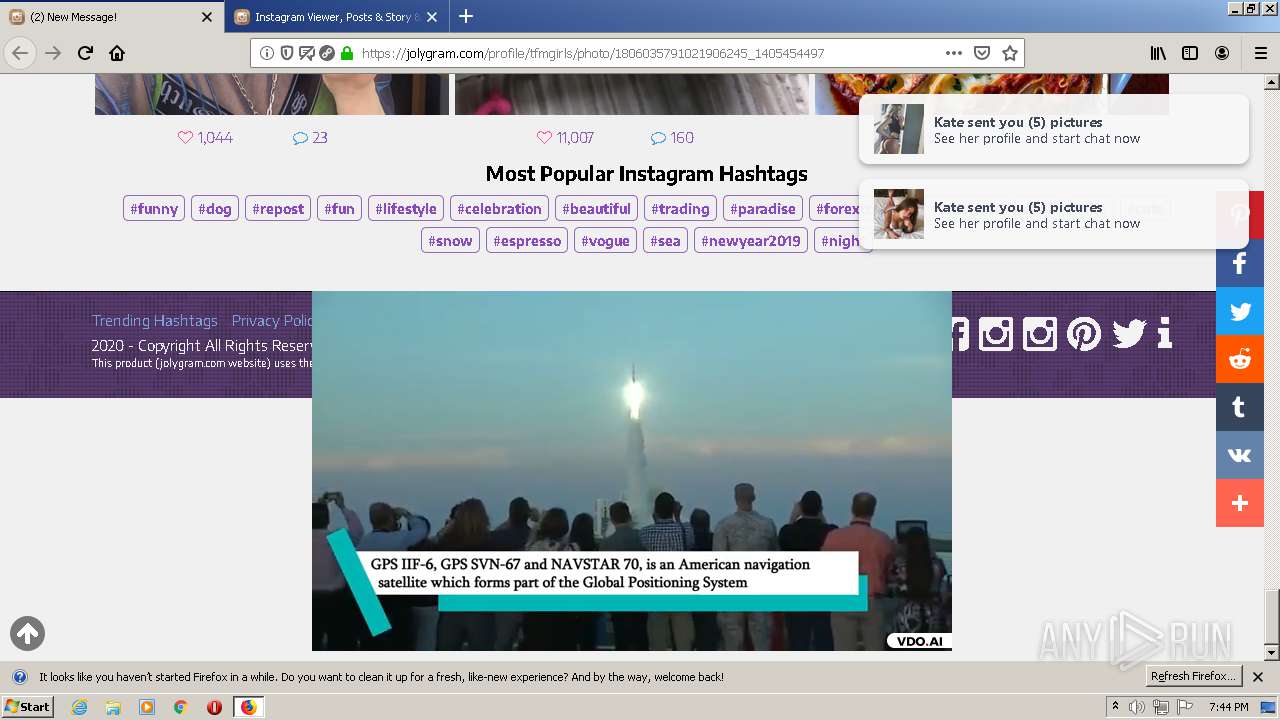
Task: Launch Chrome from the taskbar
Action: pos(180,707)
